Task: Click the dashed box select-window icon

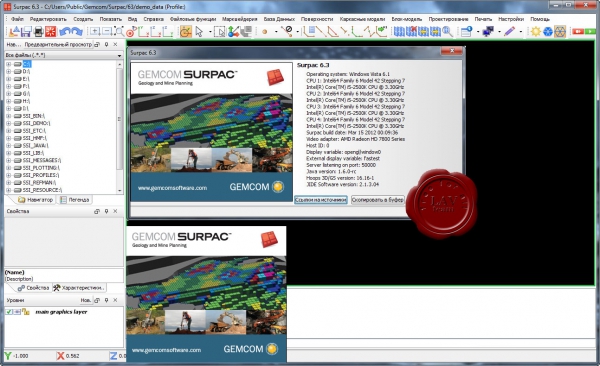Action: pos(220,31)
